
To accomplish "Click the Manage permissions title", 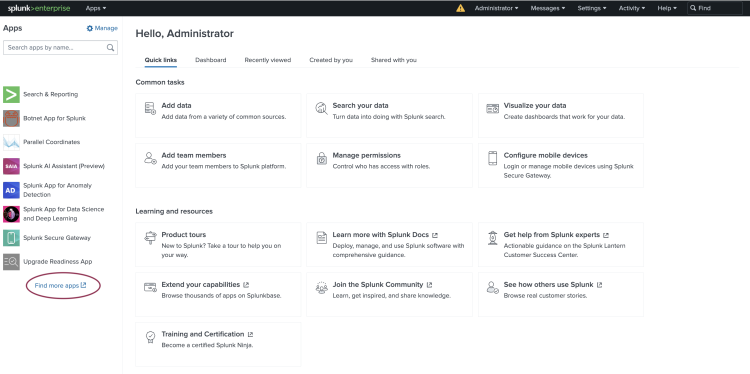I will (x=366, y=155).
